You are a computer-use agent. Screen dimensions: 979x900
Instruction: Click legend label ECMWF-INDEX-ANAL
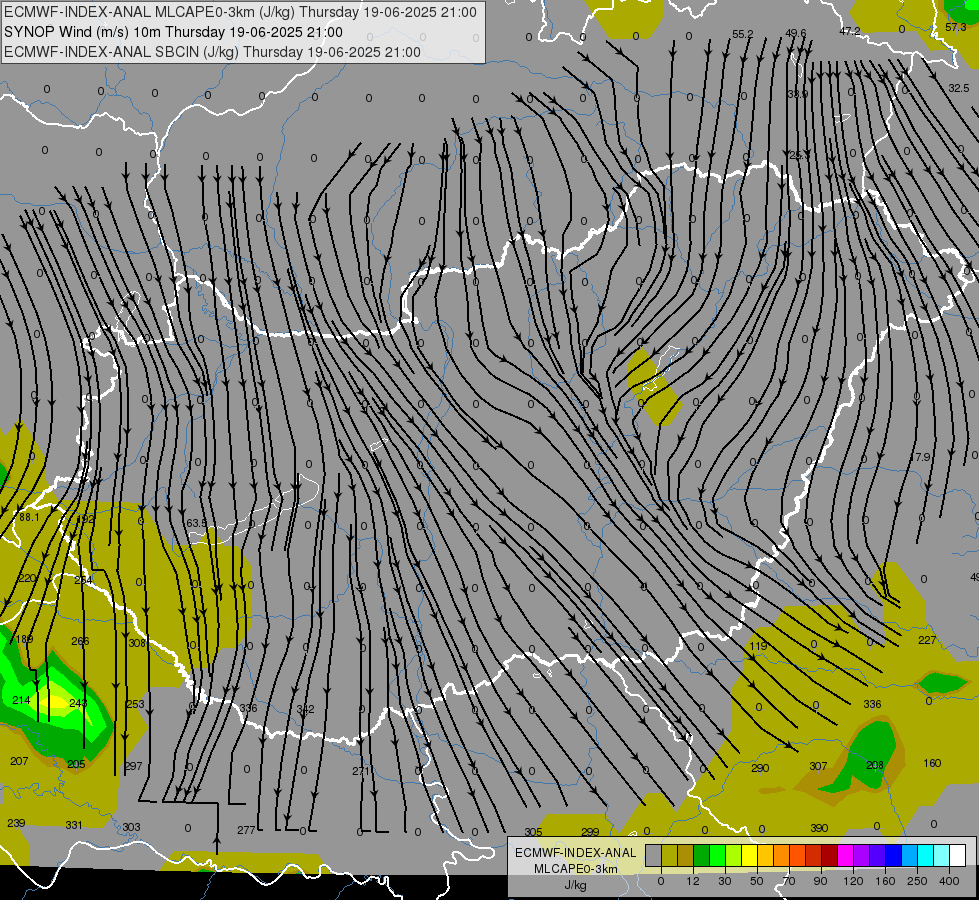[576, 853]
